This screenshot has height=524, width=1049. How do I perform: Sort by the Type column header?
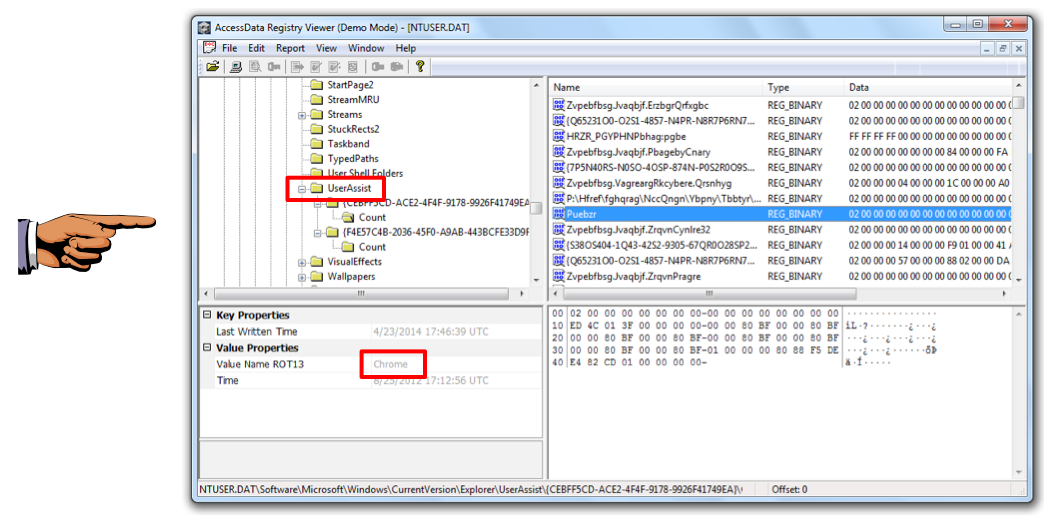point(803,88)
